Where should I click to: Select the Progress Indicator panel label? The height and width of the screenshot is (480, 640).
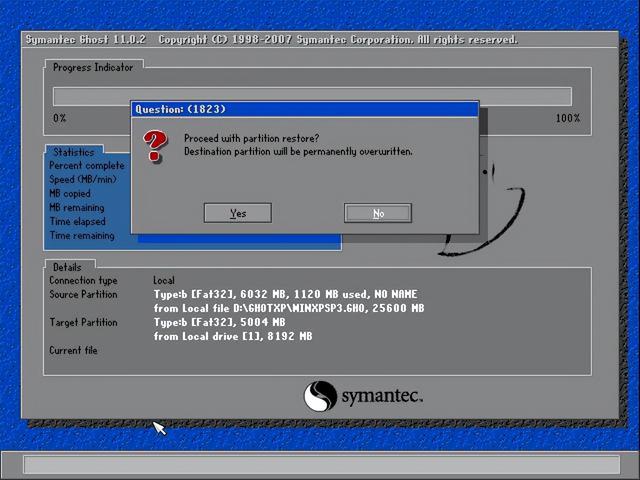[x=93, y=67]
